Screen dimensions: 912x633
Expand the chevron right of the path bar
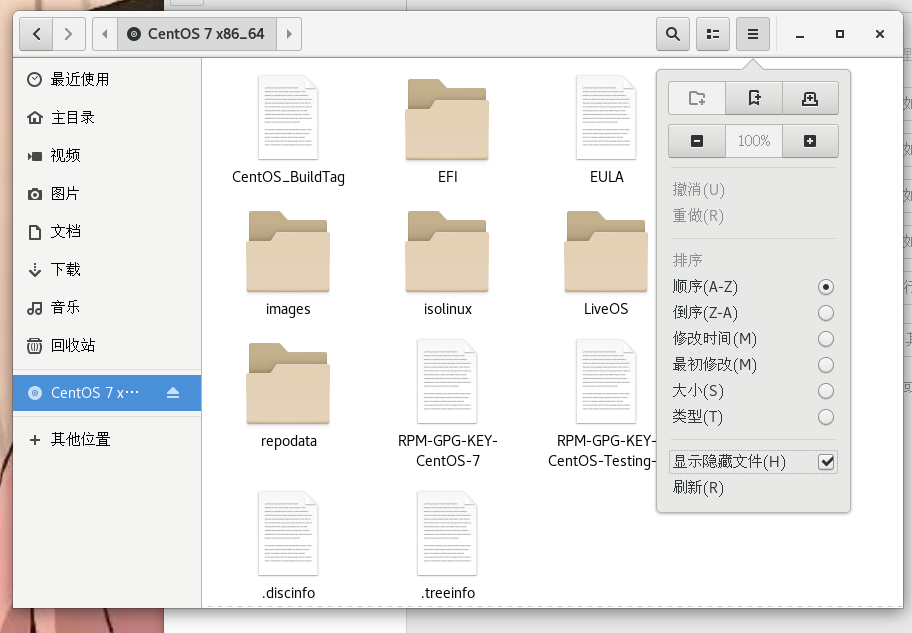click(x=289, y=33)
